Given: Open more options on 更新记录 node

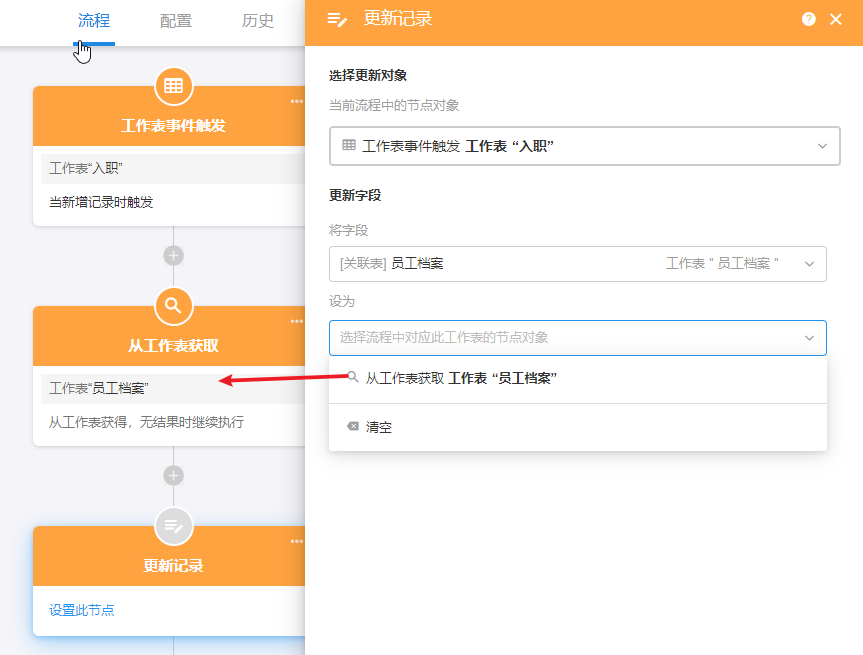Looking at the screenshot, I should coord(296,541).
